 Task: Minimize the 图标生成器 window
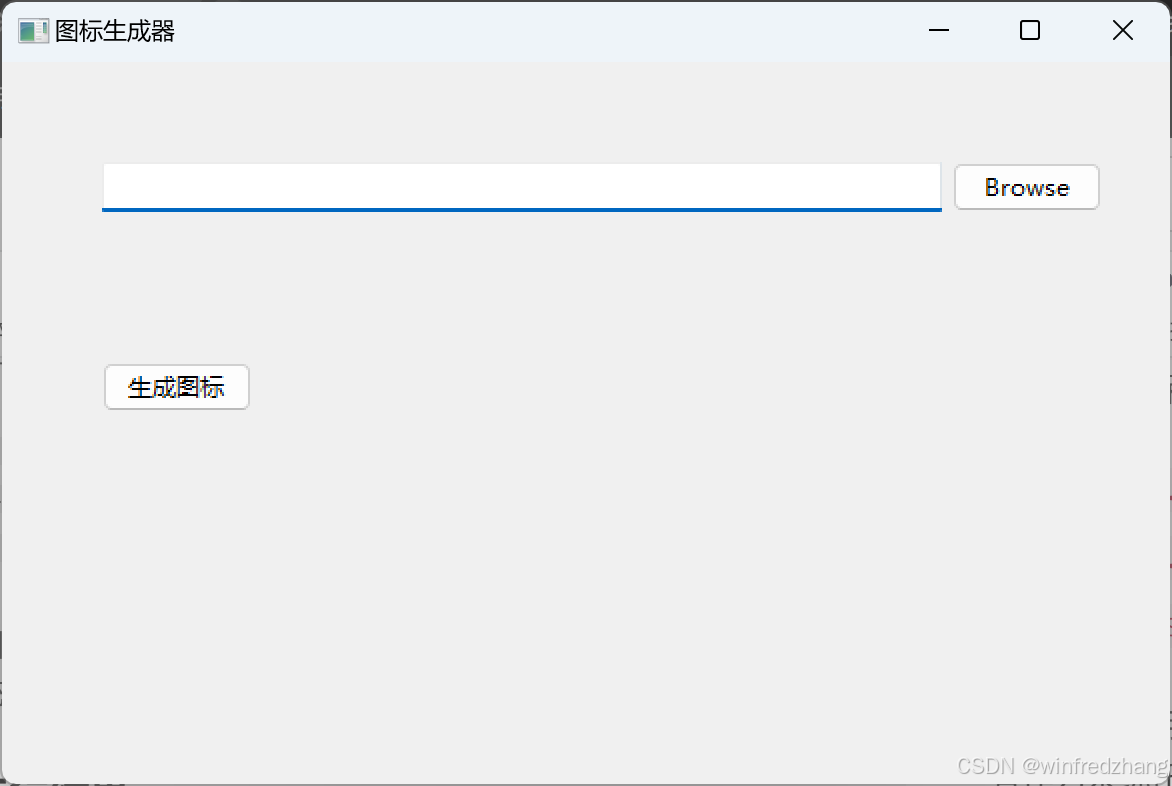[x=938, y=31]
